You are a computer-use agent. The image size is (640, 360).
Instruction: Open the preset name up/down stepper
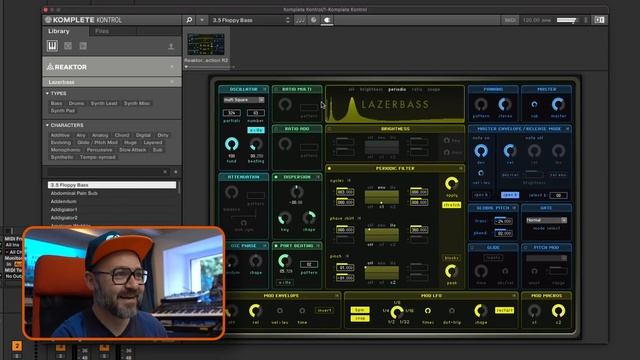(288, 20)
